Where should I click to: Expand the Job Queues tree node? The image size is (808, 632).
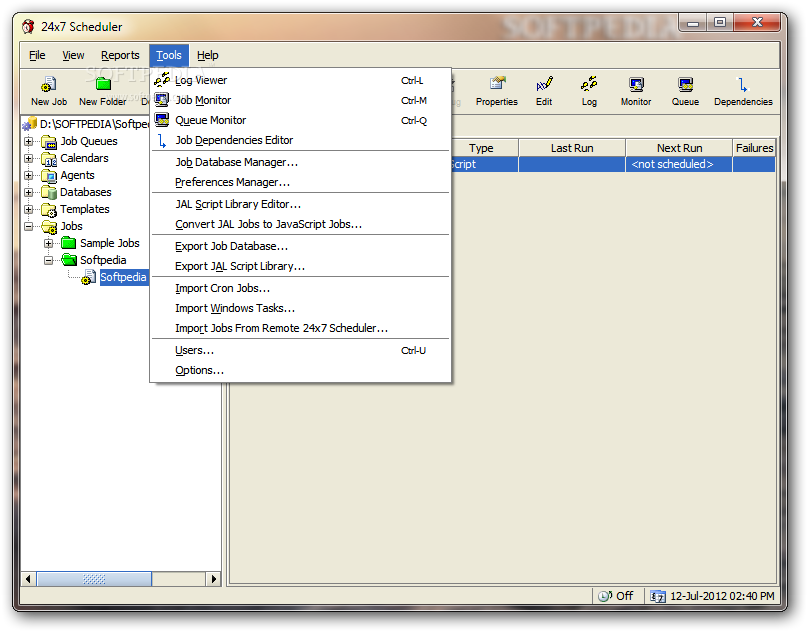pos(28,141)
